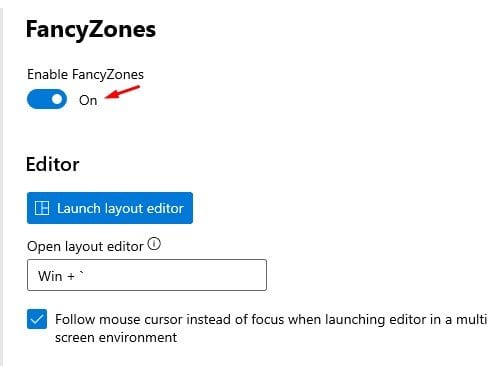499x366 pixels.
Task: Click the red arrow annotation
Action: pos(122,92)
